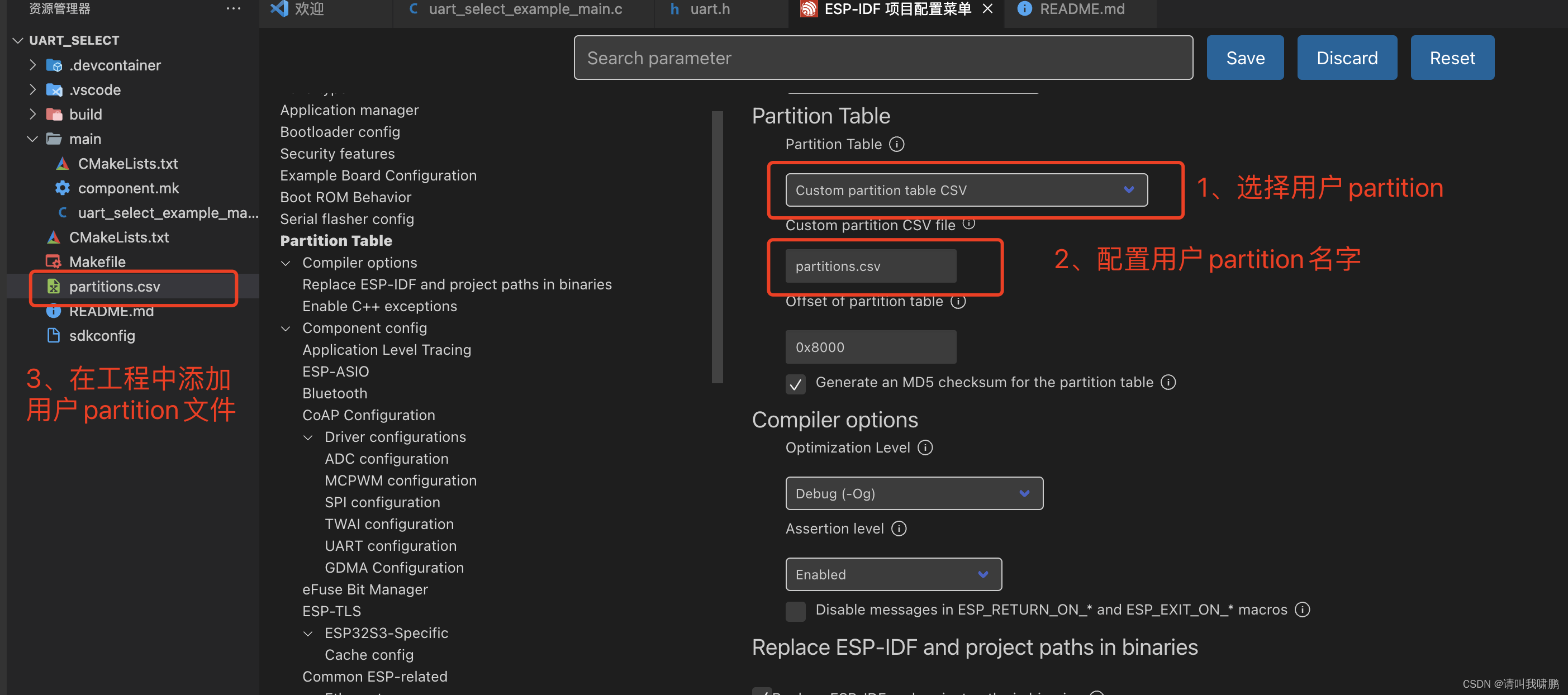
Task: Show info for Disable messages macros option
Action: pos(1302,610)
